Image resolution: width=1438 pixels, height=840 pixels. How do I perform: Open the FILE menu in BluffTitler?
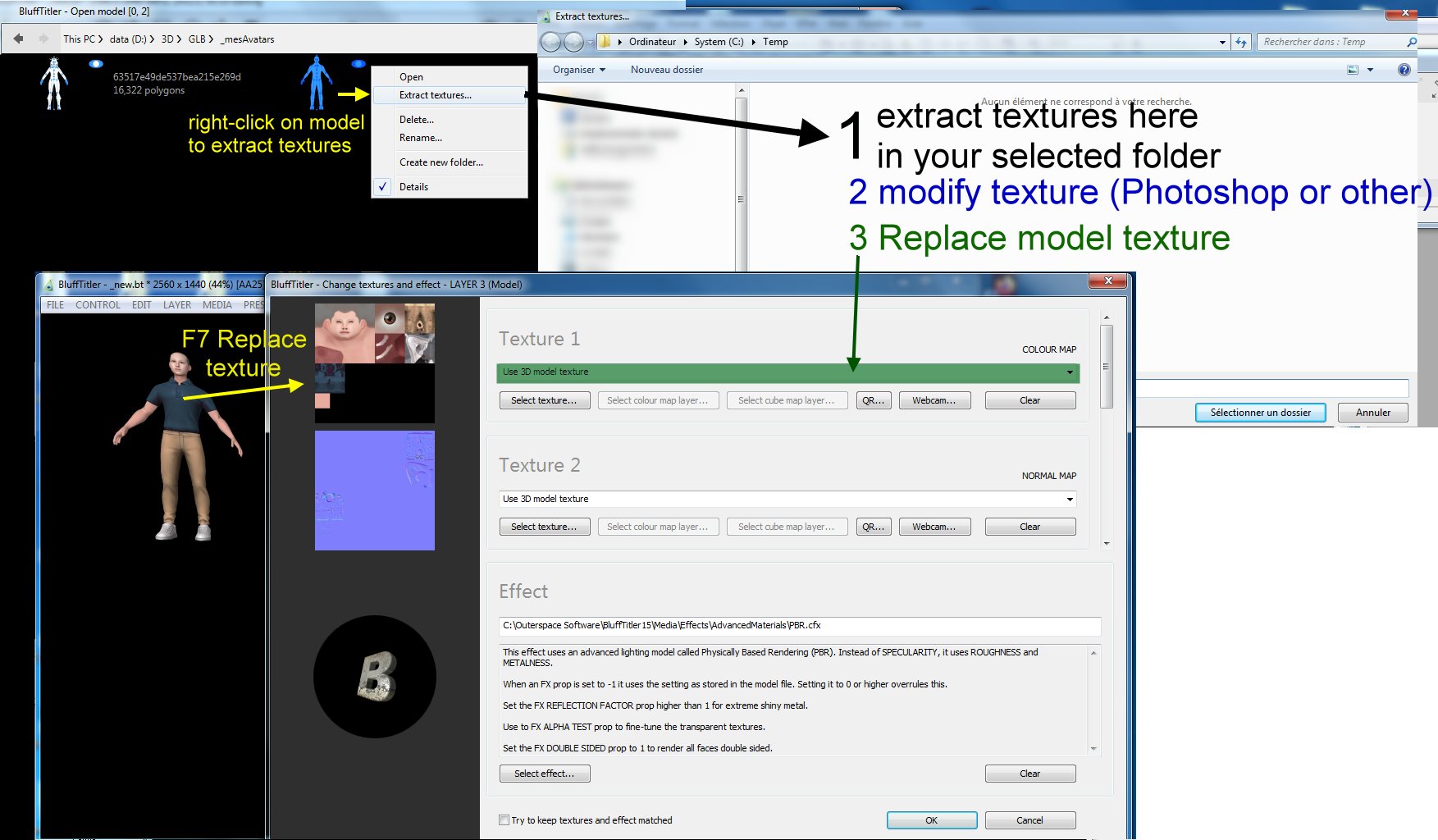[55, 305]
